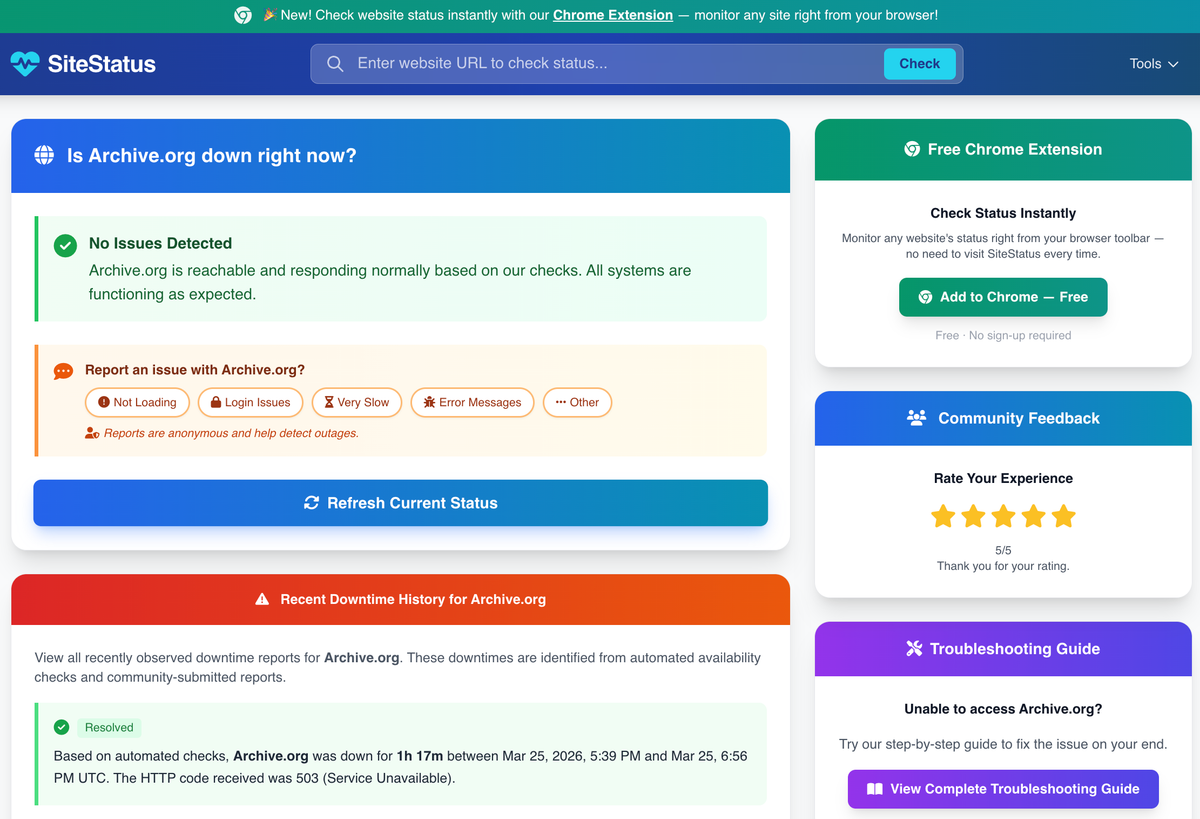Click Refresh Current Status button
The image size is (1200, 819).
click(400, 503)
